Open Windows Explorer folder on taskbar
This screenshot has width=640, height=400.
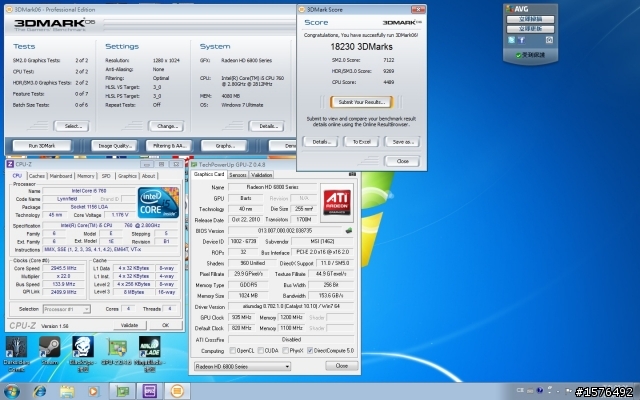67,391
